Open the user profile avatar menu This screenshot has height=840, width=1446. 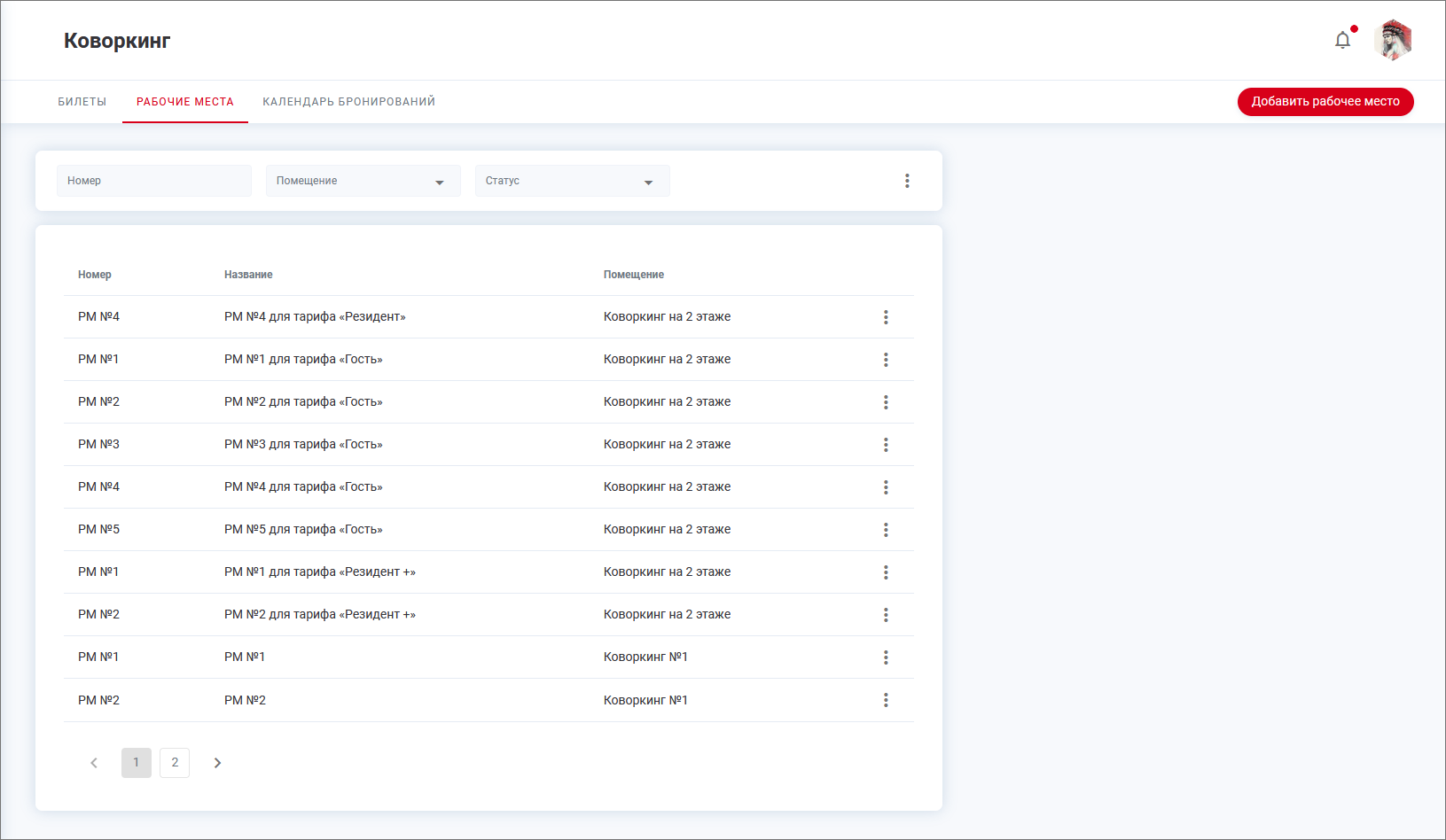coord(1393,40)
